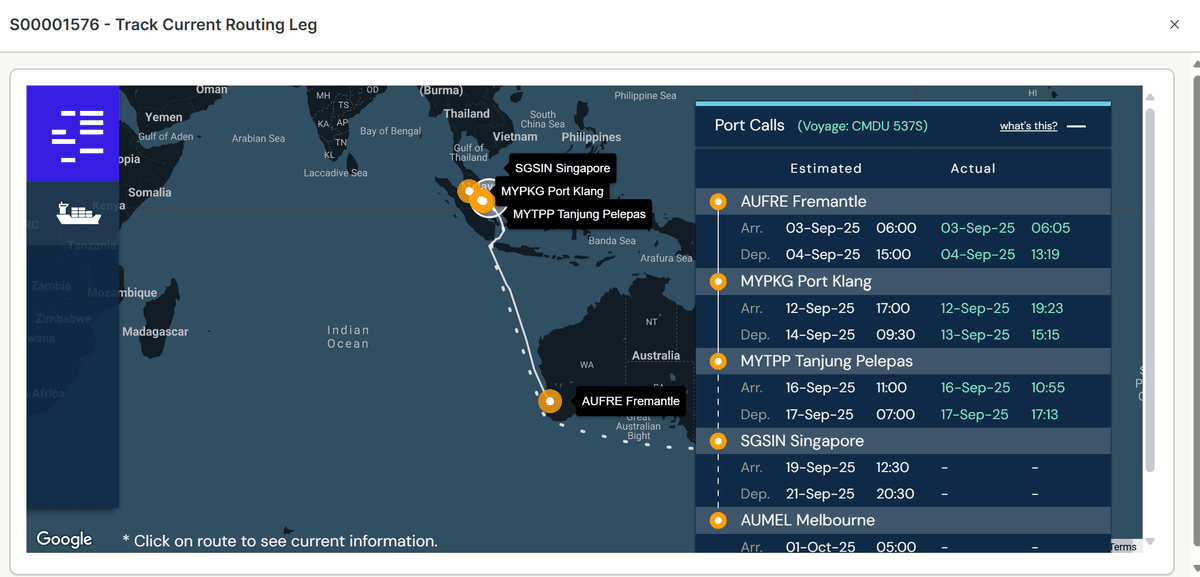Click the scroll-up arrow of the map frame
1200x577 pixels.
1150,97
